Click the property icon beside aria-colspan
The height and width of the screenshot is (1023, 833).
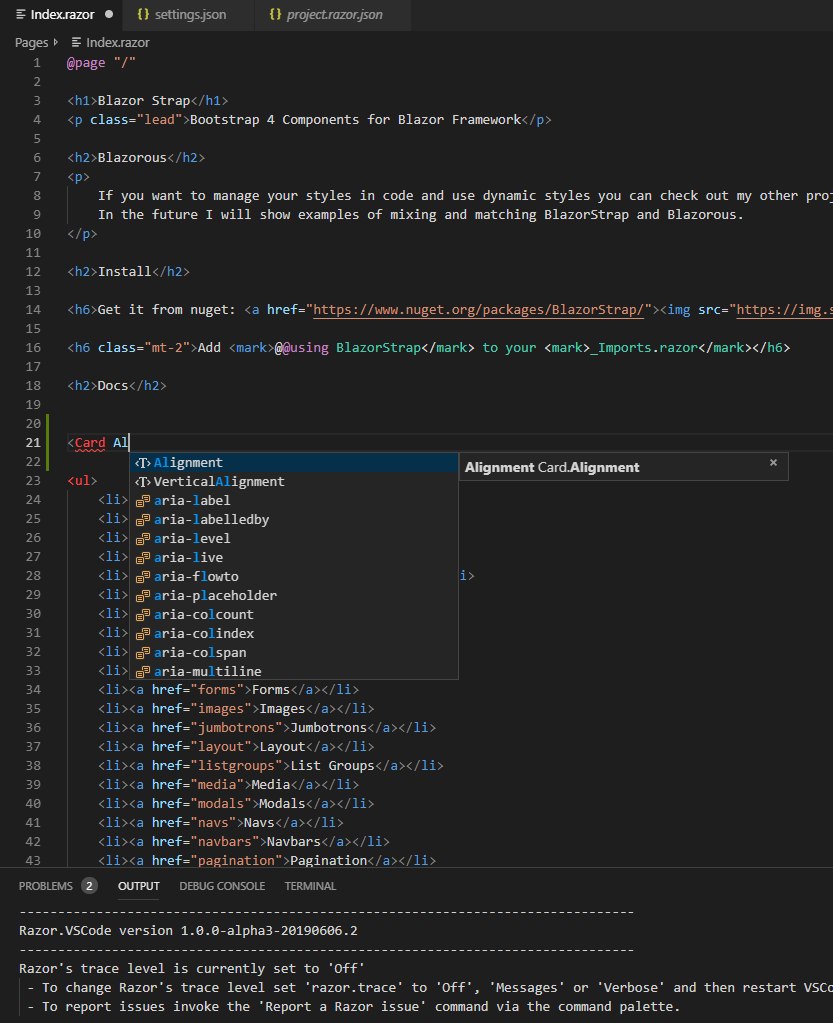click(142, 652)
